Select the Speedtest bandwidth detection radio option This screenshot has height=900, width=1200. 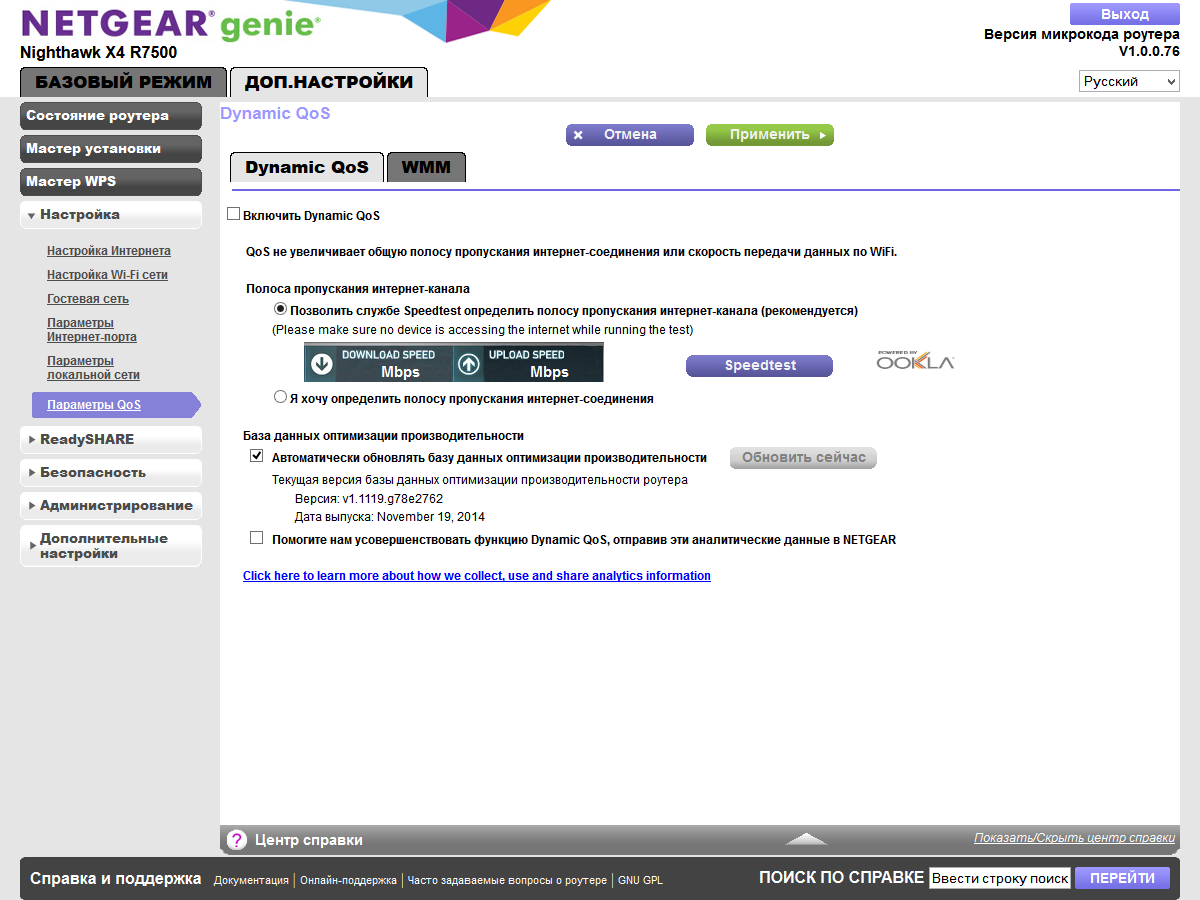coord(281,310)
